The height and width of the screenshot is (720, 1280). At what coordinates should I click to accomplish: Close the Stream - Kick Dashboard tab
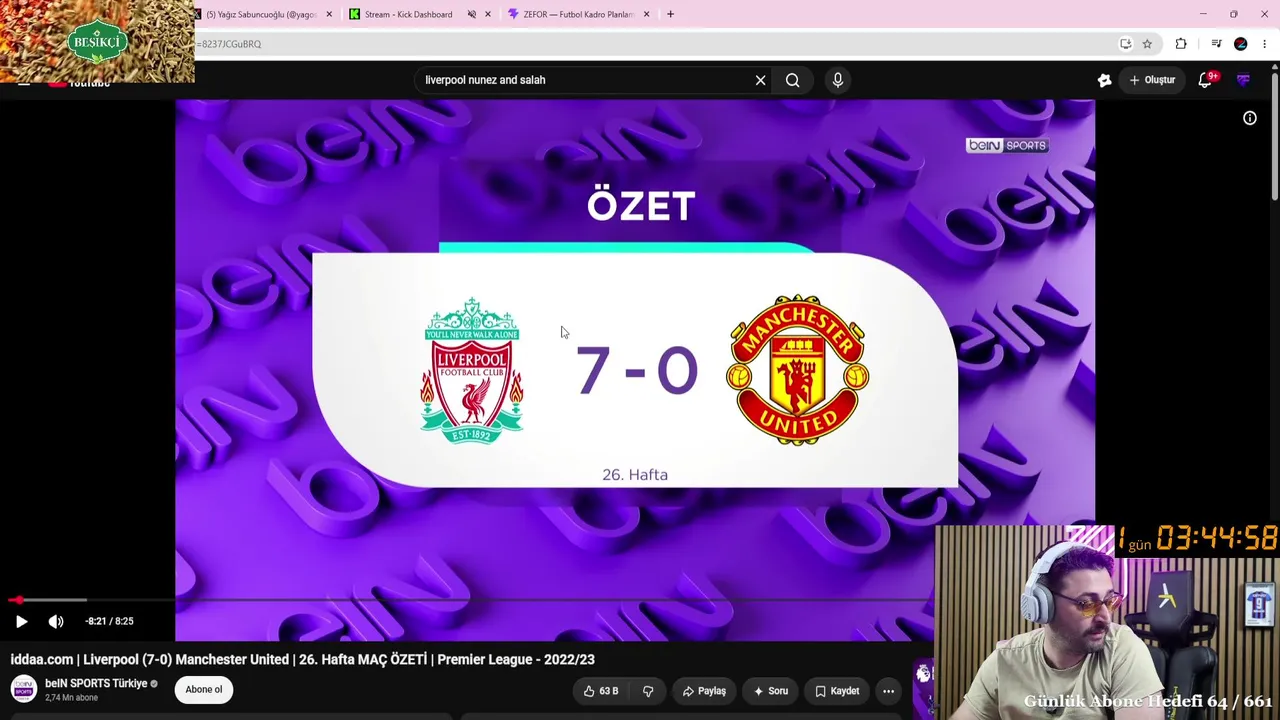click(x=488, y=14)
